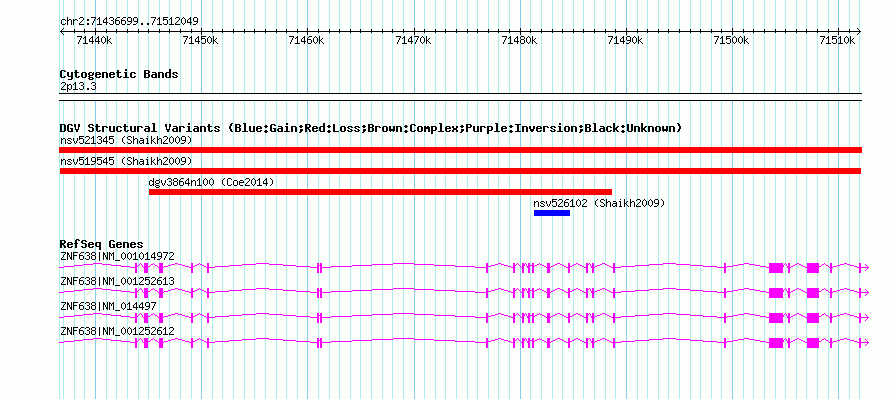Click the right arrow end of the ruler
Viewport: 890px width, 399px height.
point(859,32)
